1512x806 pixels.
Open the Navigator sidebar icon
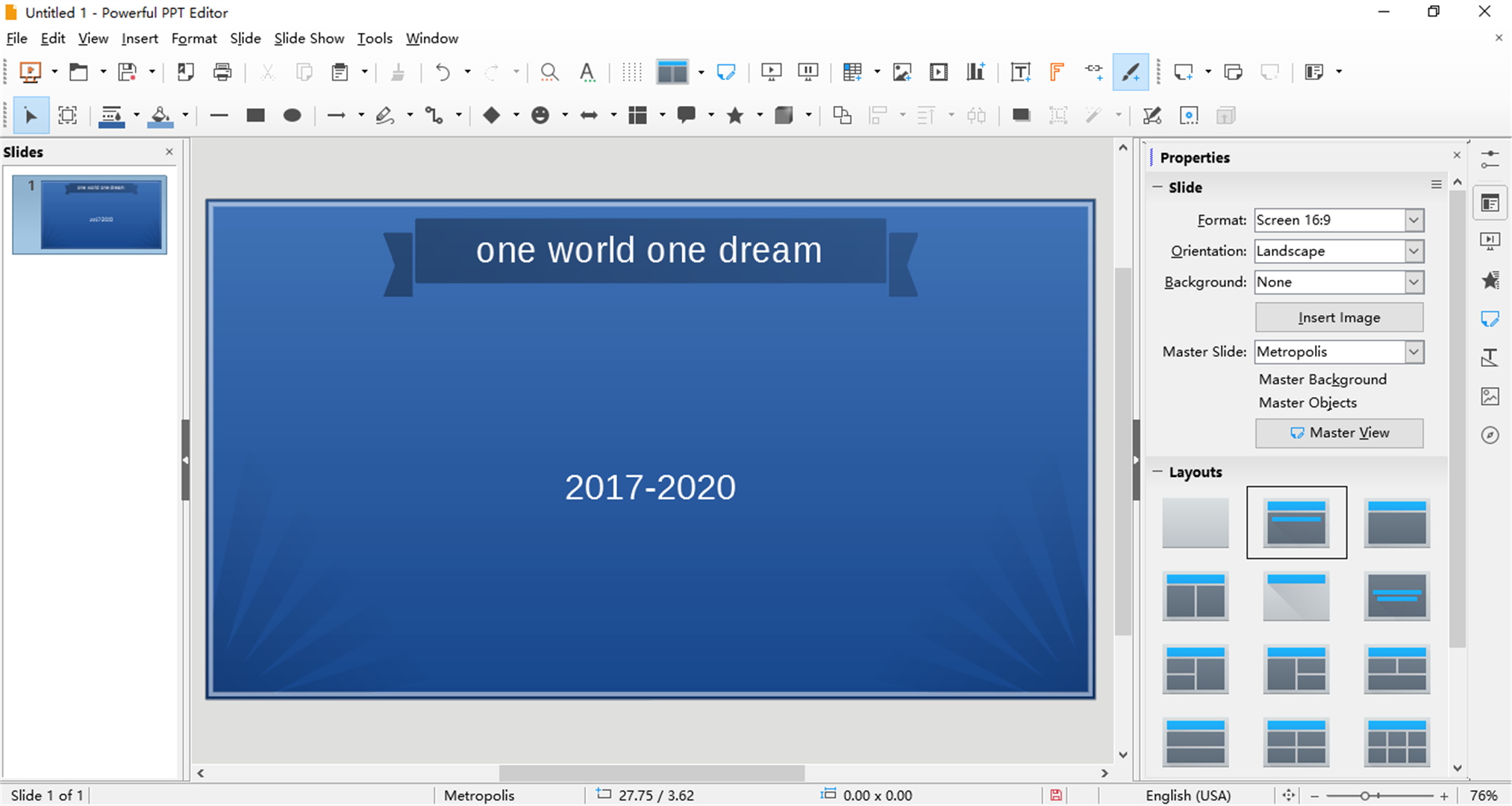(1490, 435)
